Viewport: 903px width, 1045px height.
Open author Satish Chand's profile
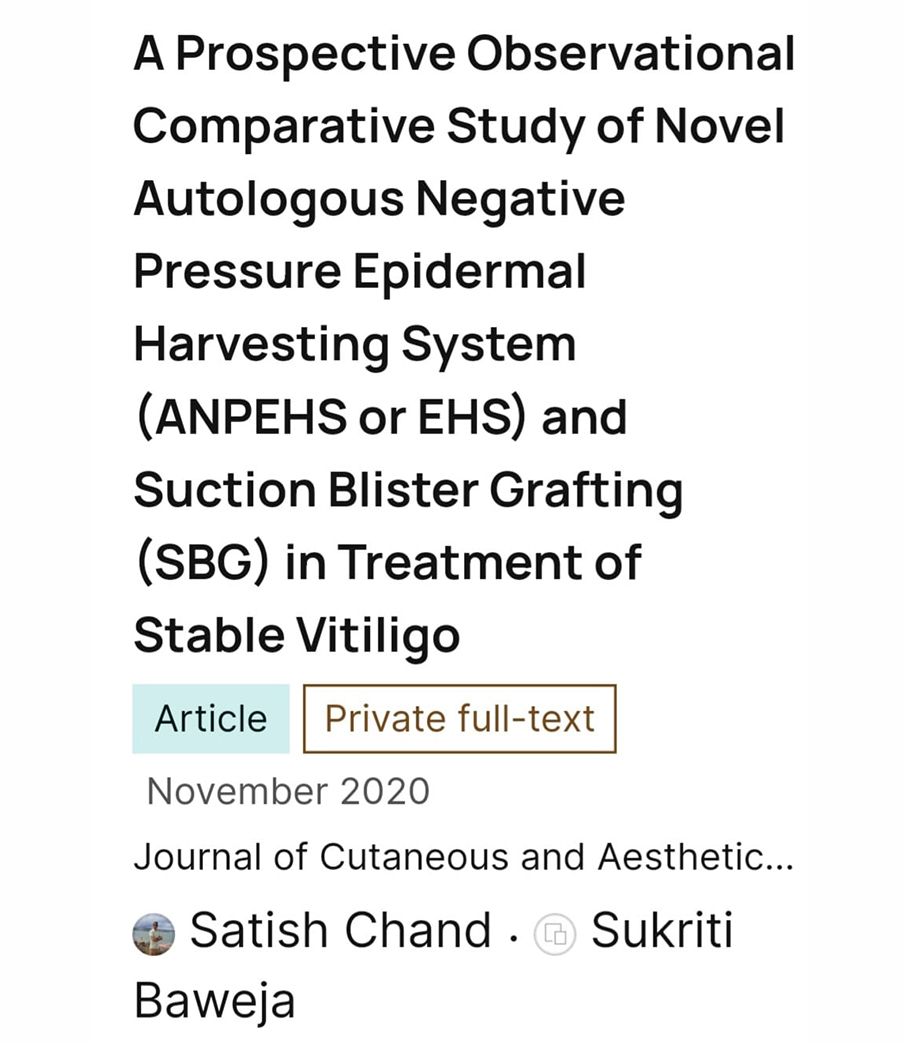click(340, 931)
